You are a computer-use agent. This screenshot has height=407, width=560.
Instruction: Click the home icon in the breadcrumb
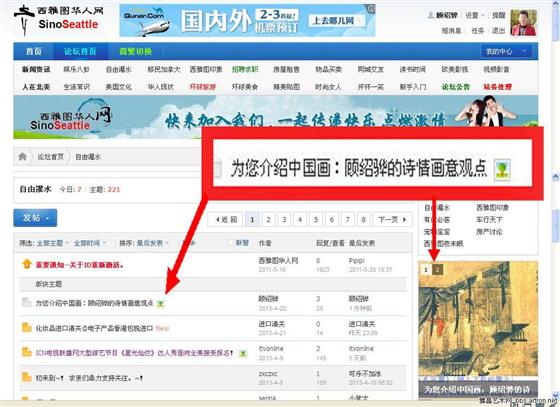[22, 156]
